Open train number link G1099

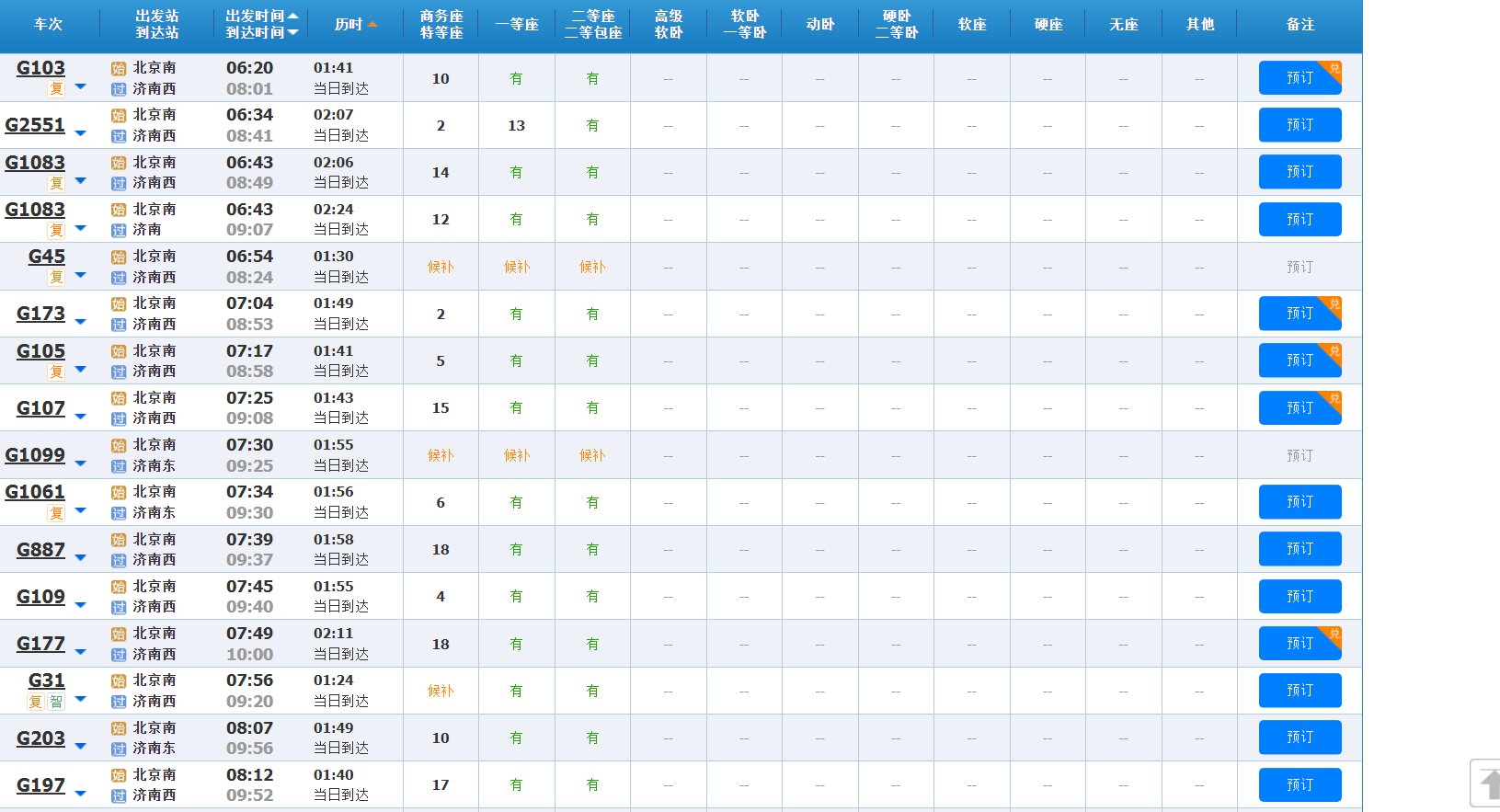pyautogui.click(x=35, y=455)
